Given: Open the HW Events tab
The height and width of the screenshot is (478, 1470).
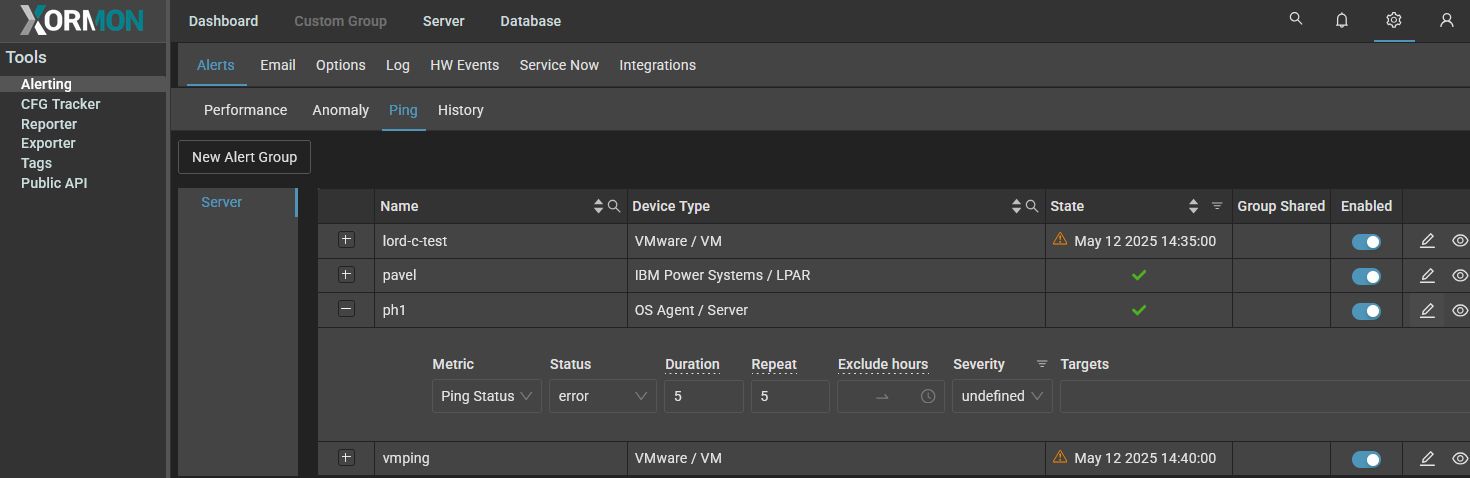Looking at the screenshot, I should [x=464, y=65].
